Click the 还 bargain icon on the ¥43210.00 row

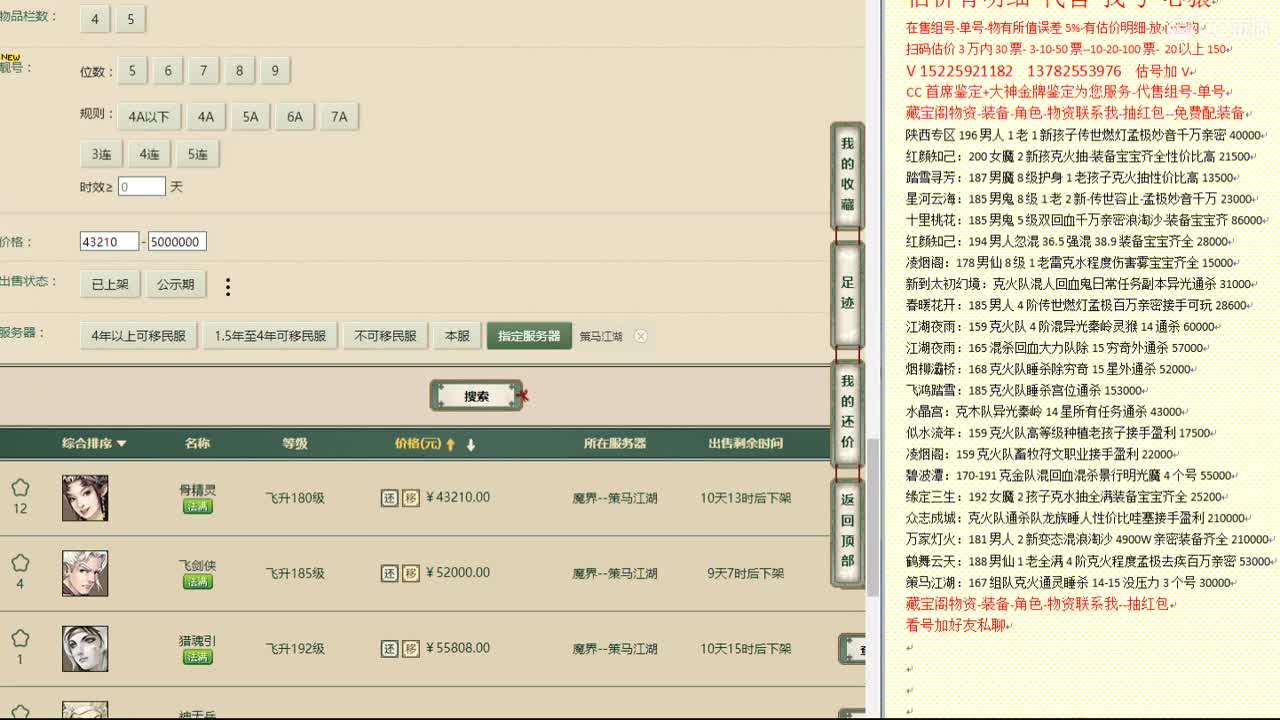390,498
